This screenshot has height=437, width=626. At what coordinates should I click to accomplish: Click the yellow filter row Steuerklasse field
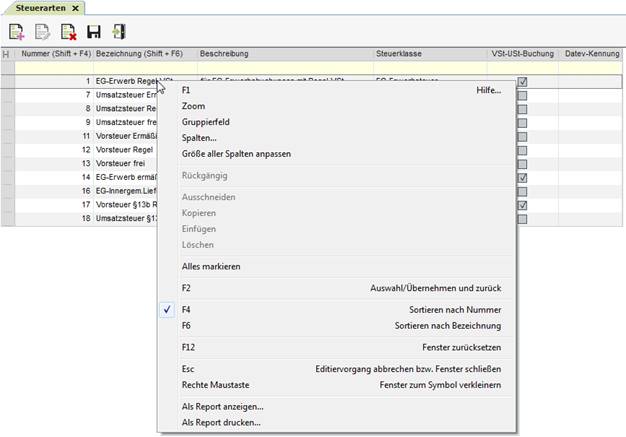[x=430, y=67]
